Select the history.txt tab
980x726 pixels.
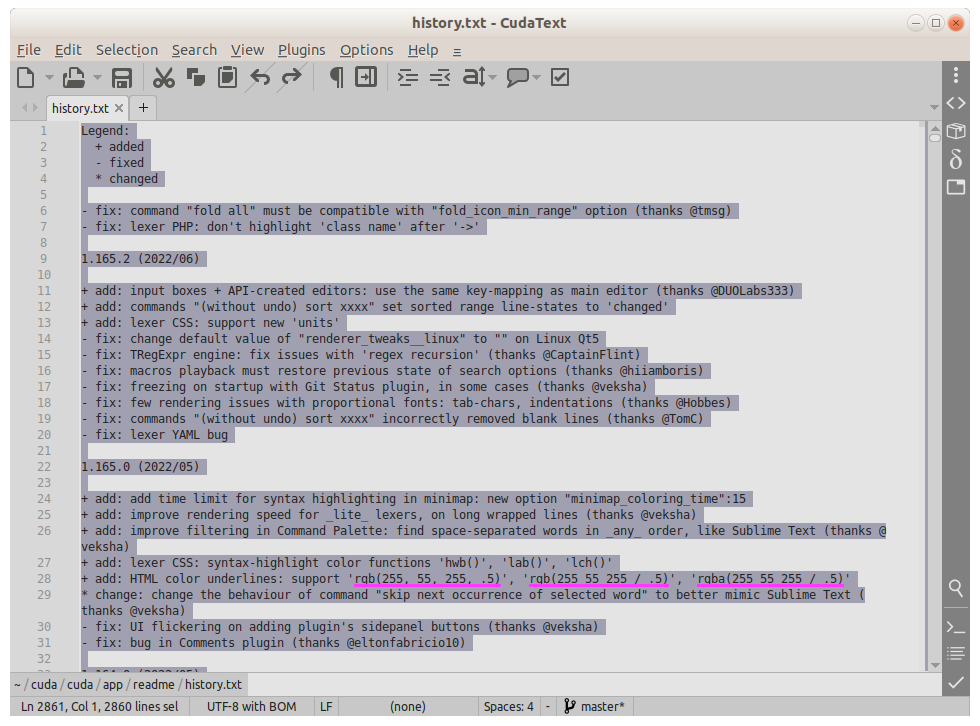80,108
